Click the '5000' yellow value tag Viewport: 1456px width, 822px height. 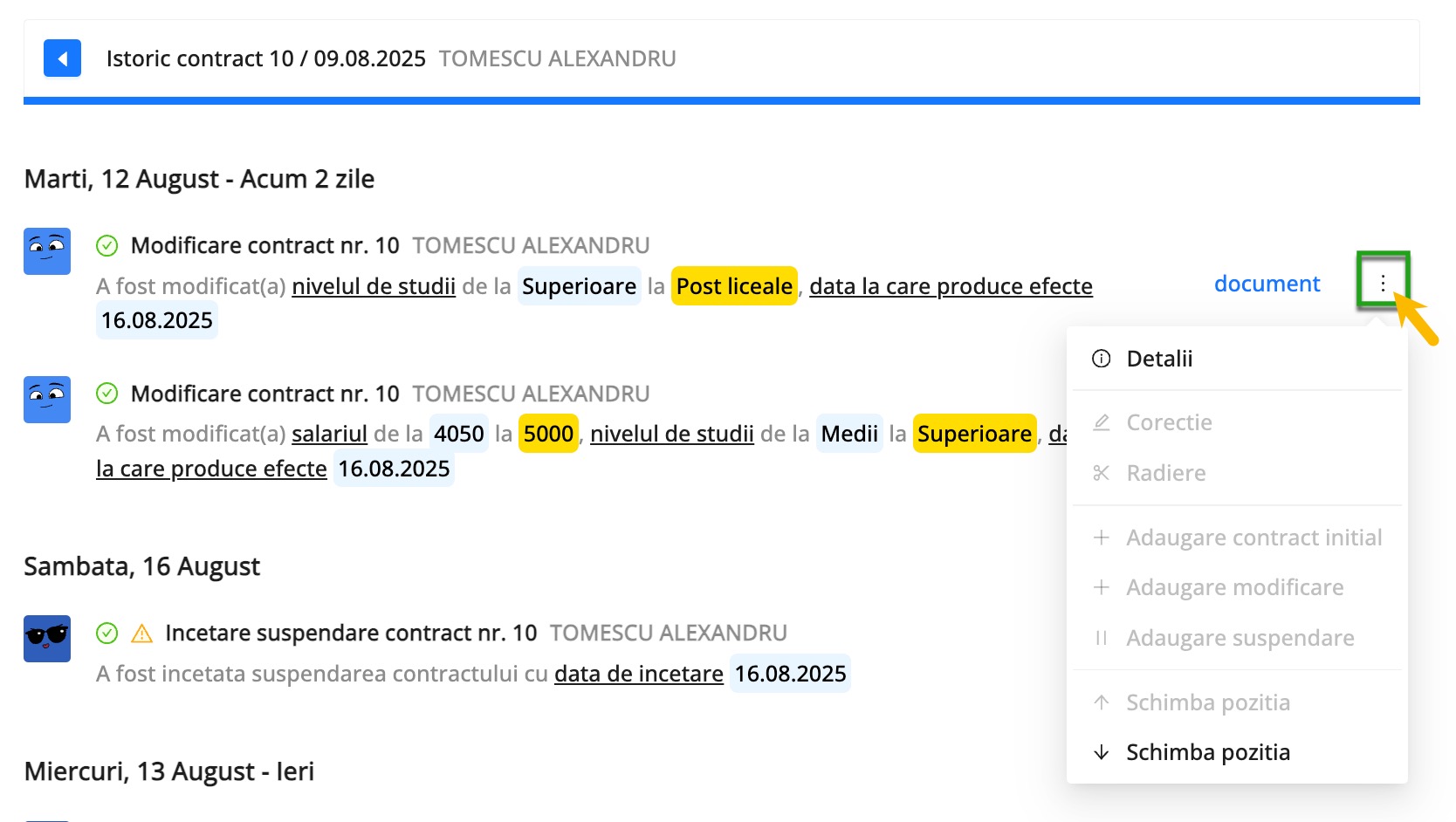[548, 434]
